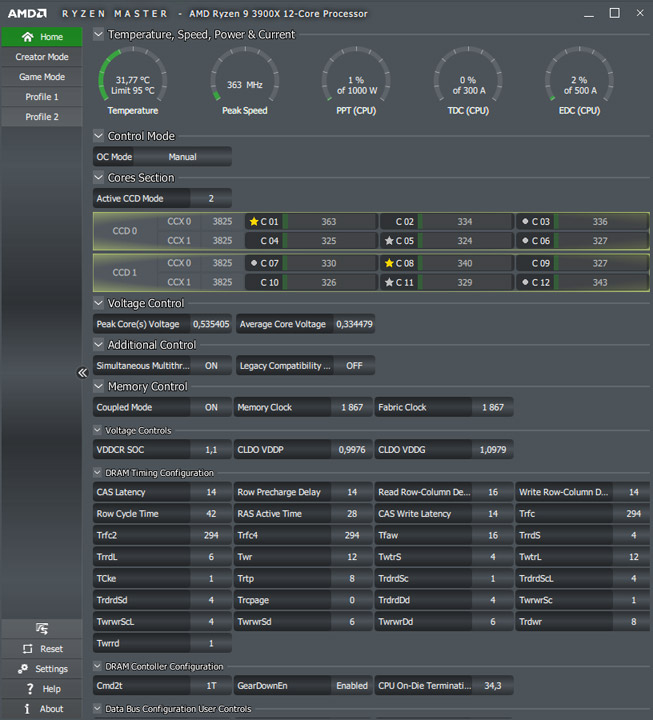Open the About page label
Viewport: 653px width, 720px height.
51,709
